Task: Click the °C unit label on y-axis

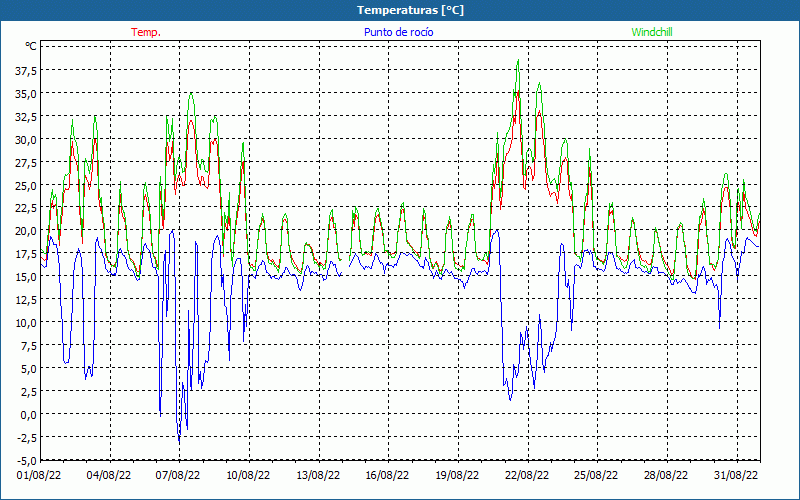Action: (x=31, y=46)
